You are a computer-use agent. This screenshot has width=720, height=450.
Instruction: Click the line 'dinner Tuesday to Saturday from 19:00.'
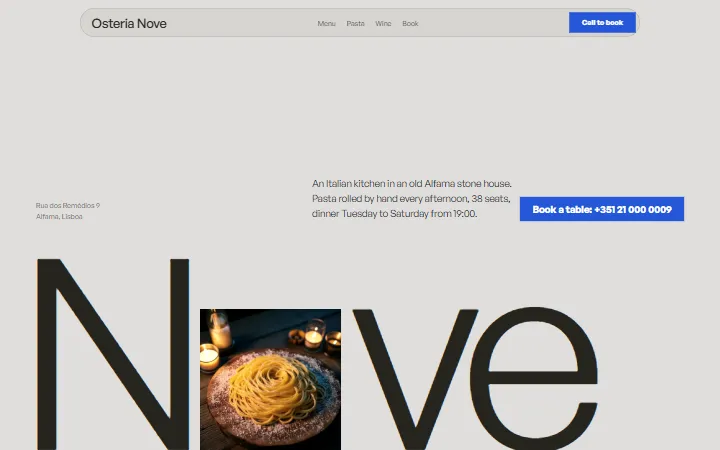pyautogui.click(x=394, y=214)
